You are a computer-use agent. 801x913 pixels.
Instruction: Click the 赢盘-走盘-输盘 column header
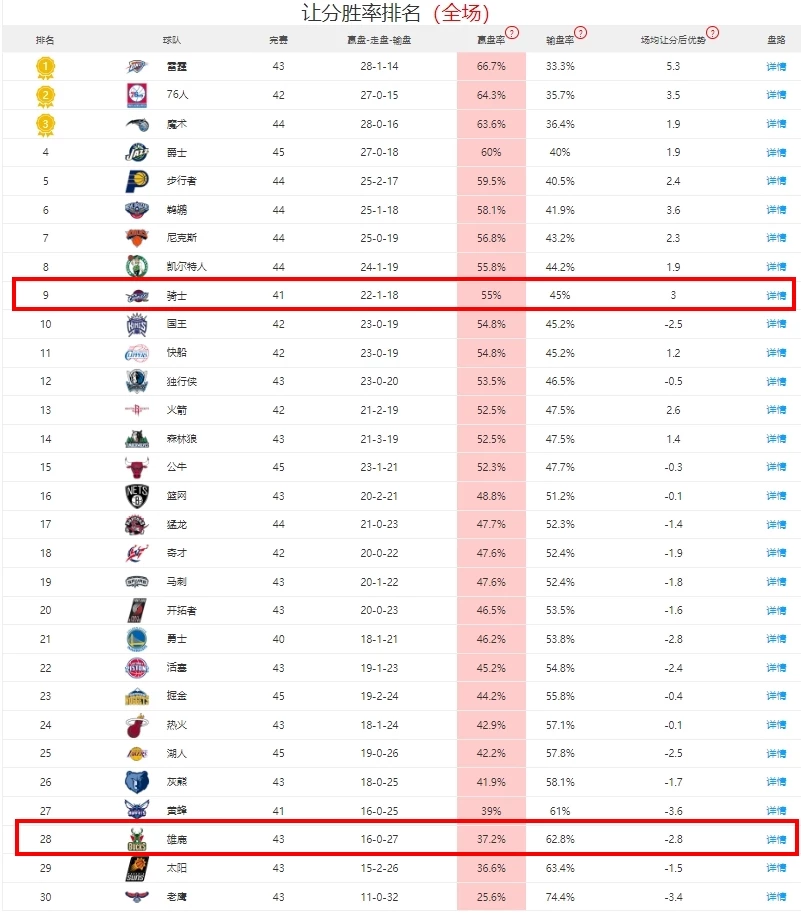pos(379,40)
